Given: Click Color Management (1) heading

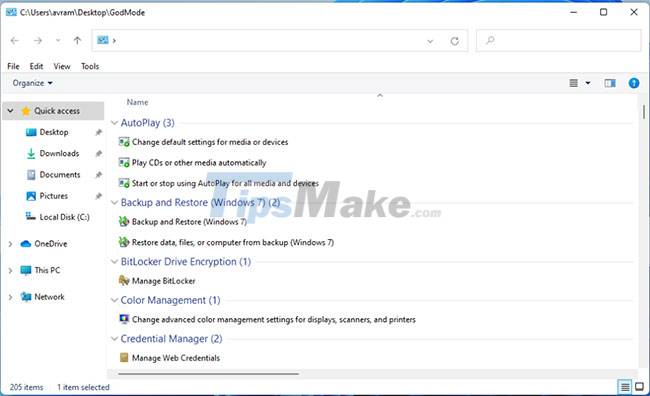Looking at the screenshot, I should pos(170,300).
